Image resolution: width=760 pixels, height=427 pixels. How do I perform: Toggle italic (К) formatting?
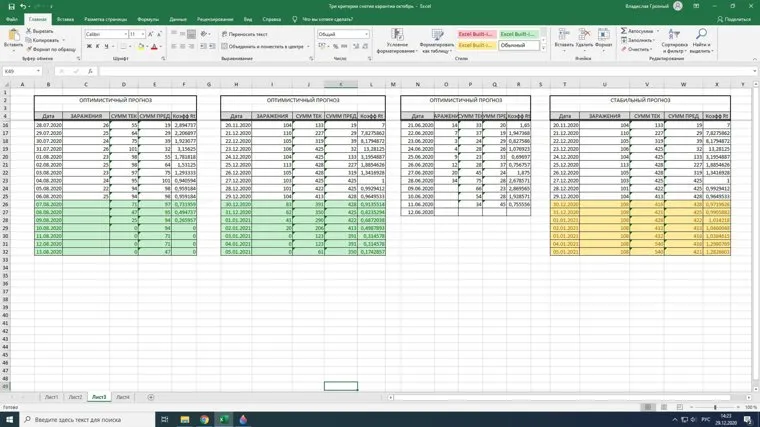pos(97,47)
